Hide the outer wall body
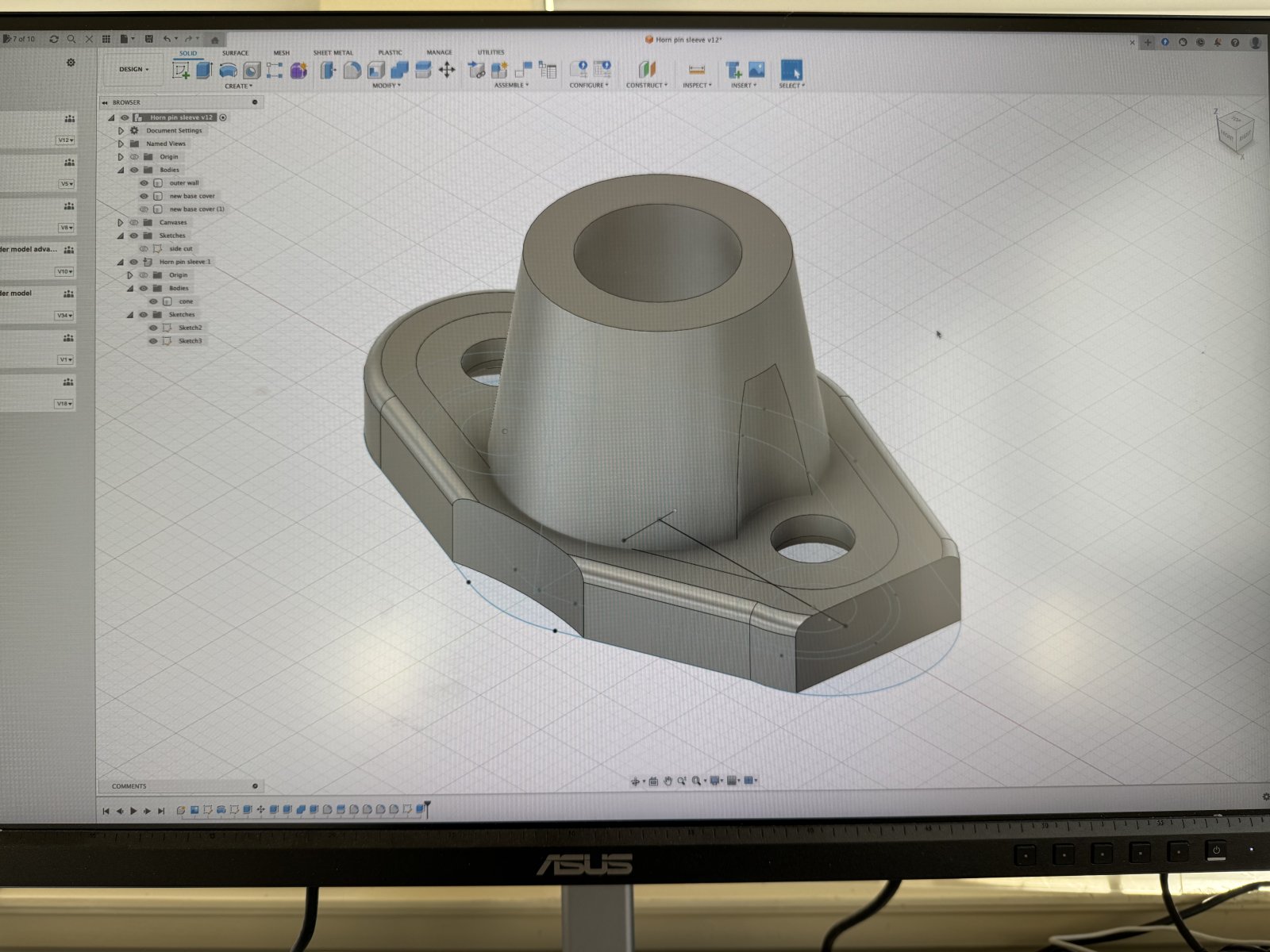Viewport: 1270px width, 952px height. tap(144, 183)
